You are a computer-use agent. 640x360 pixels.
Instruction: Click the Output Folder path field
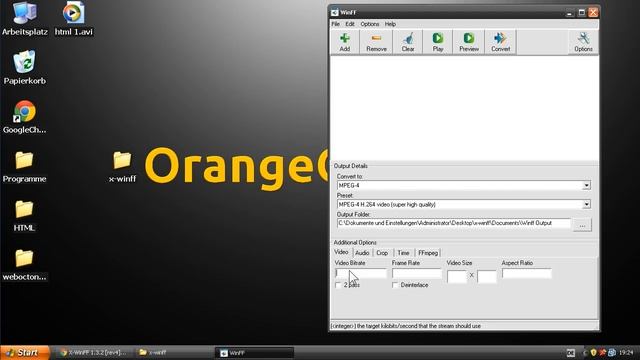[453, 223]
